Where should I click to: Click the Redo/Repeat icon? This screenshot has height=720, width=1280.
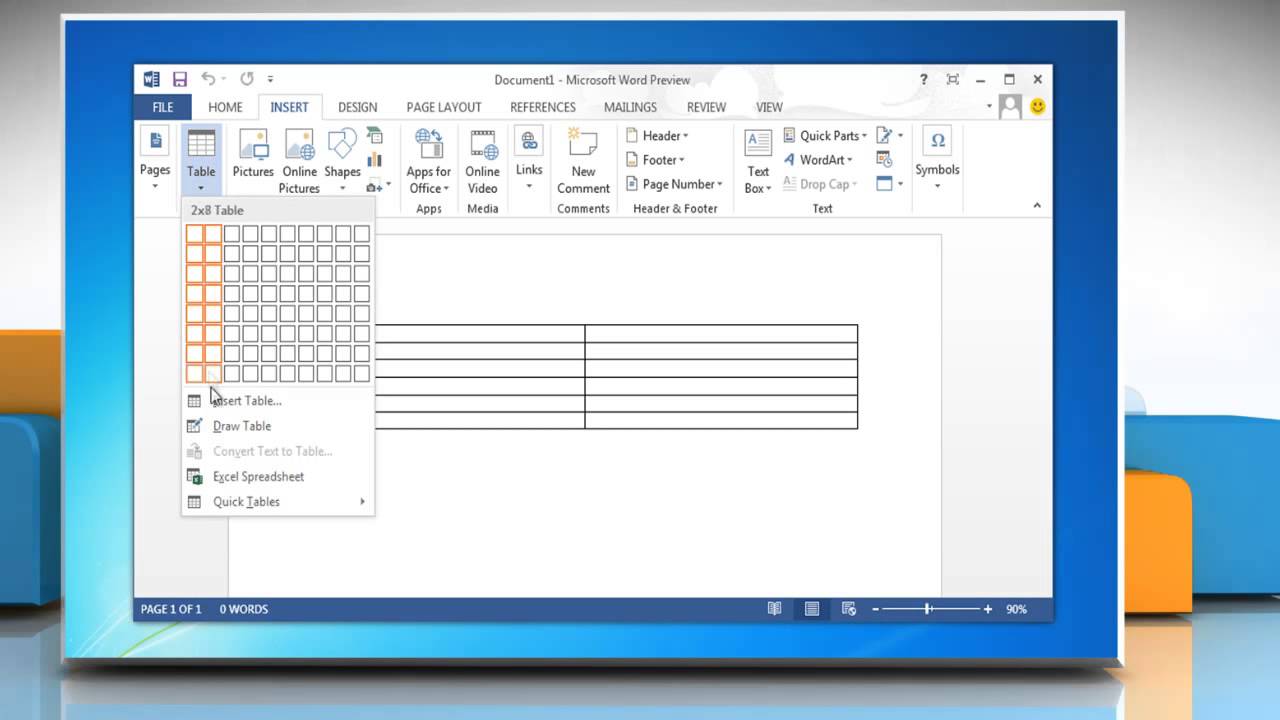247,79
